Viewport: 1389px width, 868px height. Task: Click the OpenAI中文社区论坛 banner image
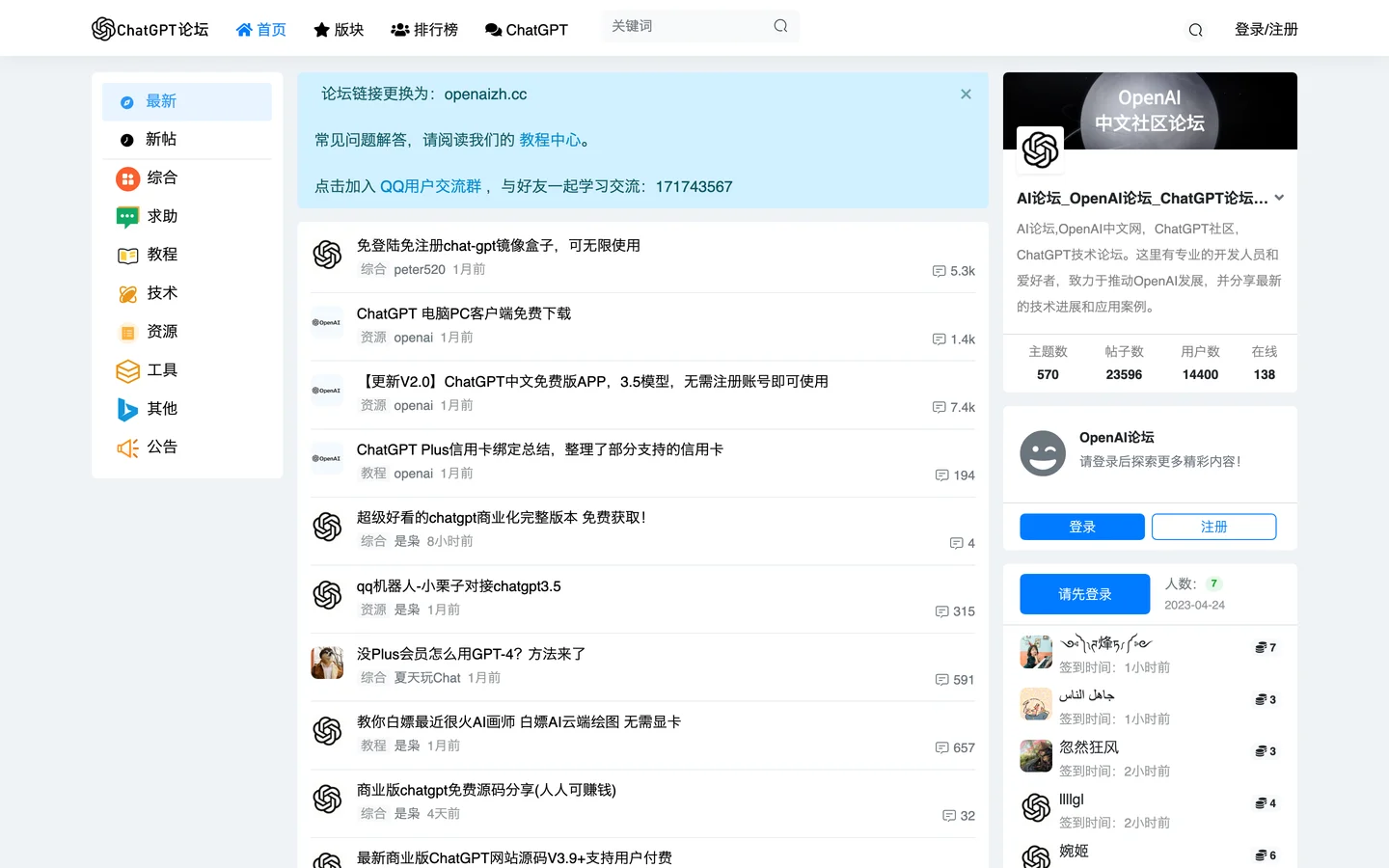[1150, 111]
